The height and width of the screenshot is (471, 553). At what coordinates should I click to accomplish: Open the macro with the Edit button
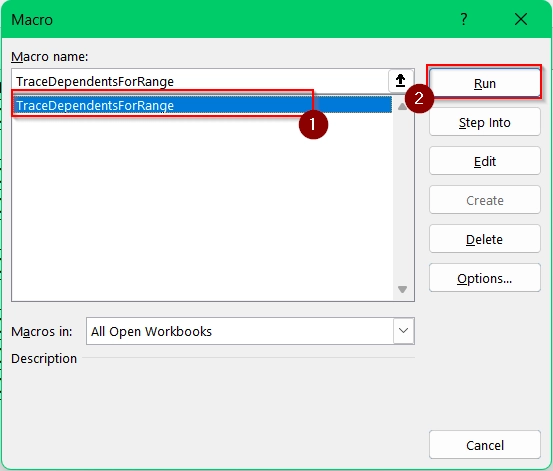[485, 161]
